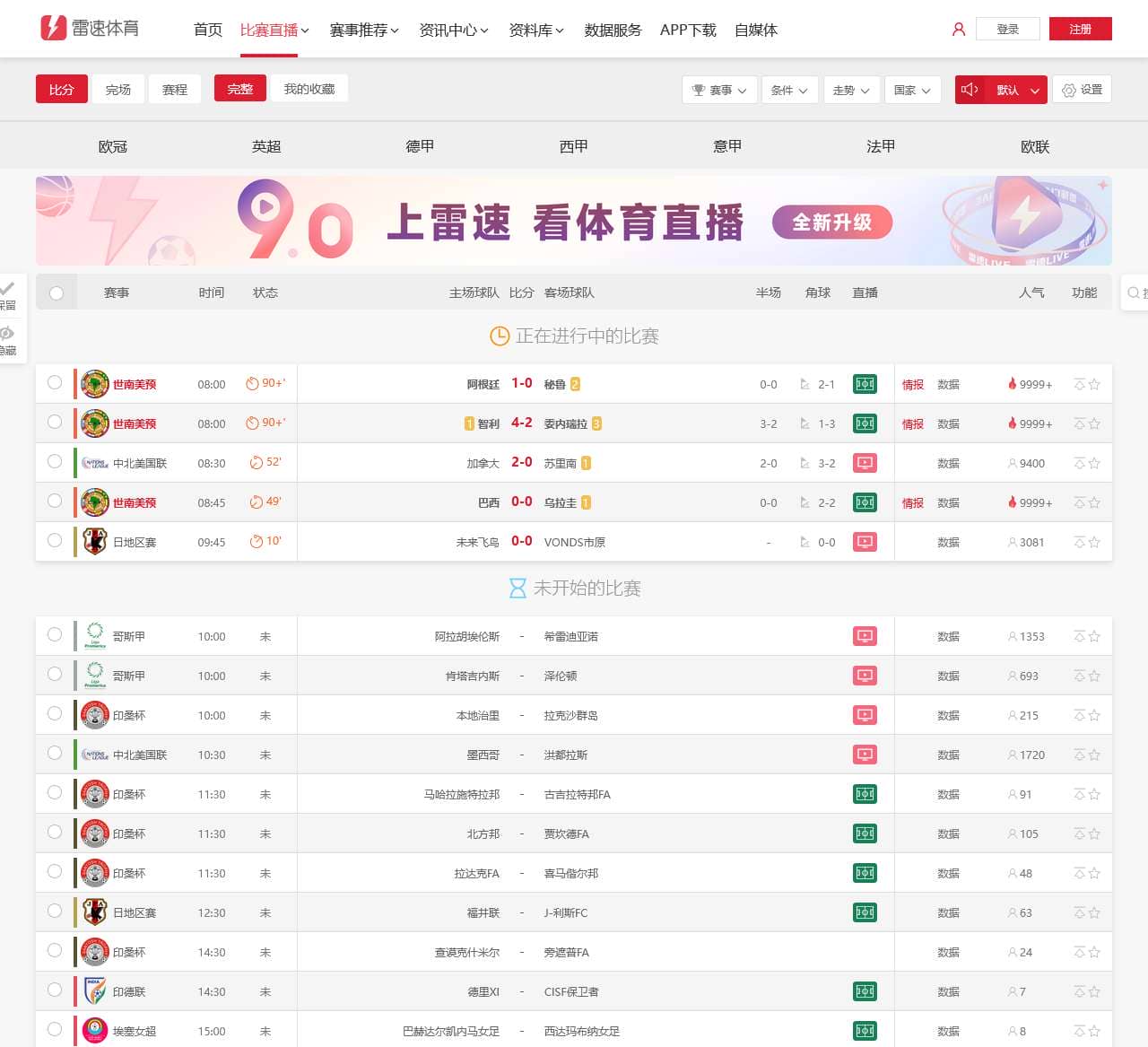Viewport: 1148px width, 1047px height.
Task: Select the 西甲 league tab
Action: point(573,146)
